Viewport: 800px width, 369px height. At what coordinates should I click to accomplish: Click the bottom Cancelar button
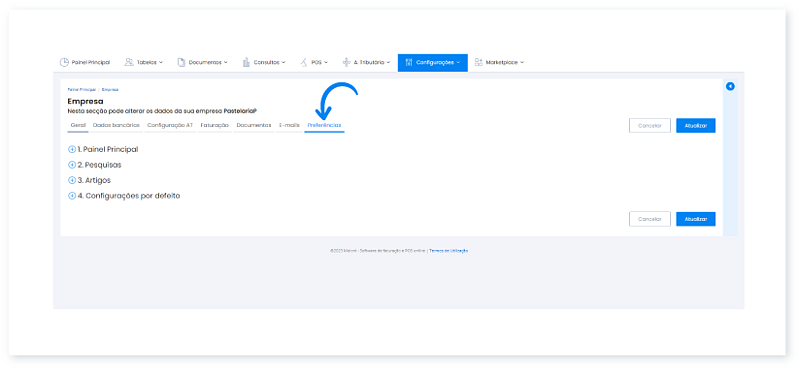[x=649, y=219]
